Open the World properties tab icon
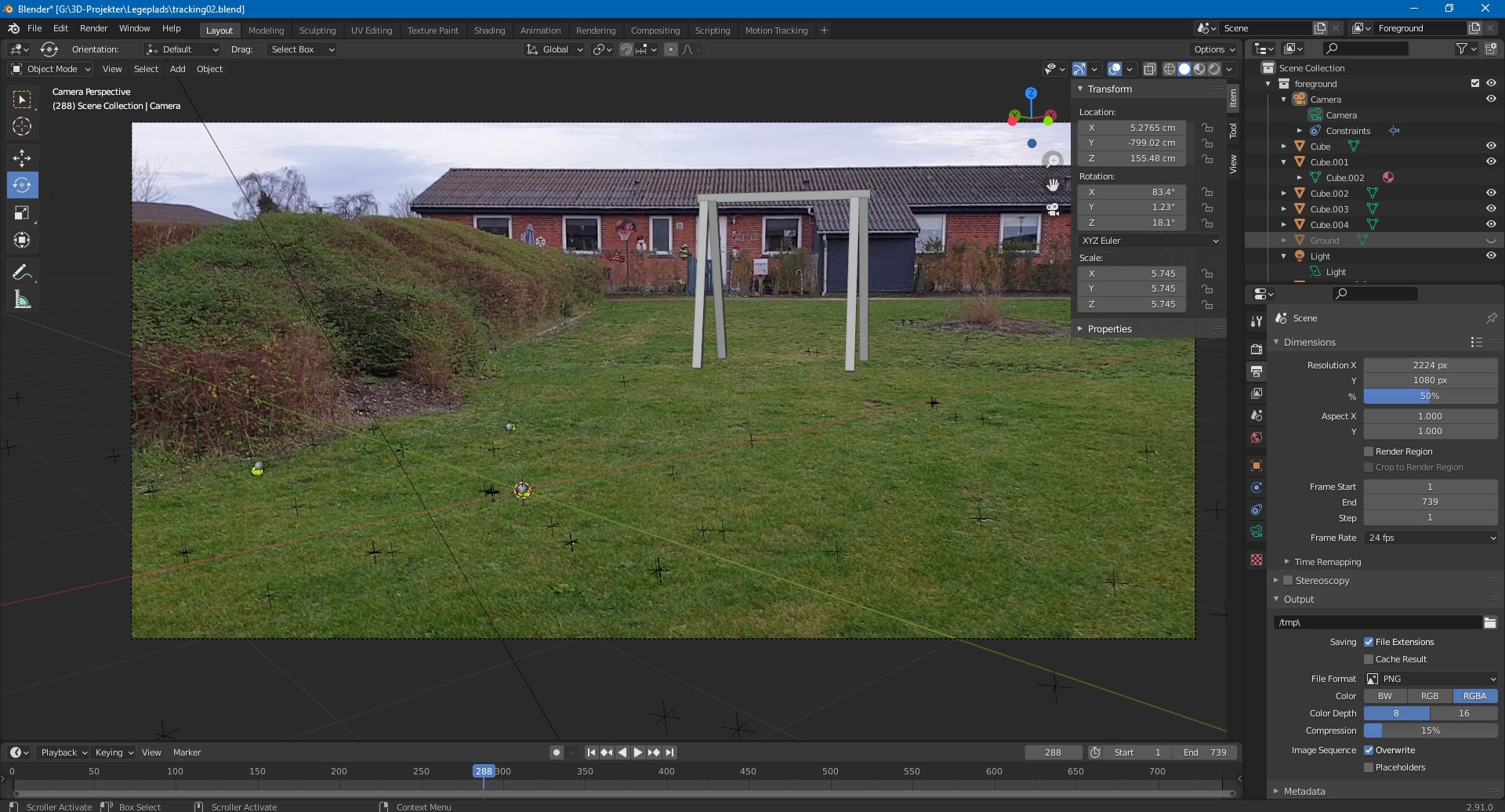Image resolution: width=1505 pixels, height=812 pixels. [x=1257, y=437]
